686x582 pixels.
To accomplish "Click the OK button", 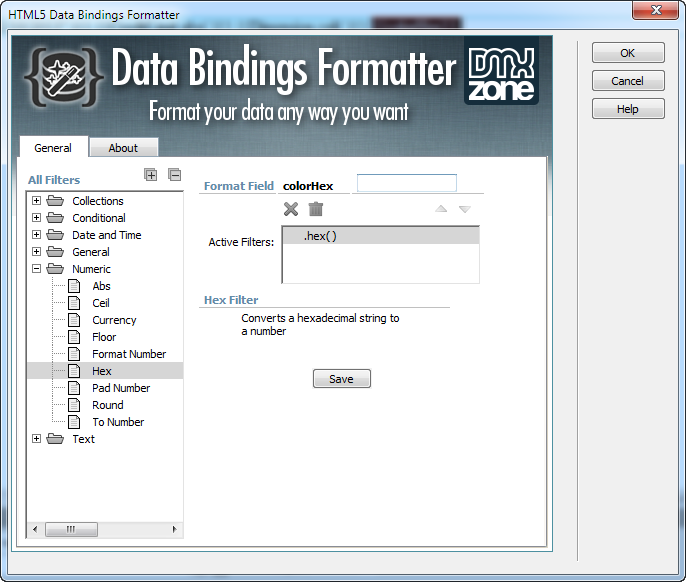I will (628, 53).
